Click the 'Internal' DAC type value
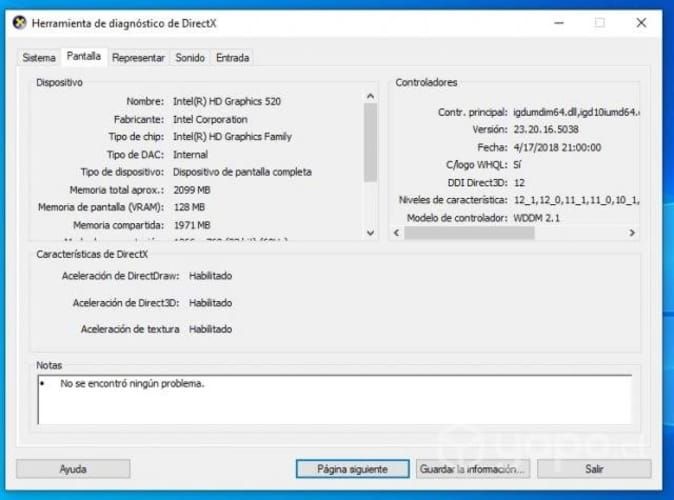Image resolution: width=674 pixels, height=500 pixels. point(190,154)
